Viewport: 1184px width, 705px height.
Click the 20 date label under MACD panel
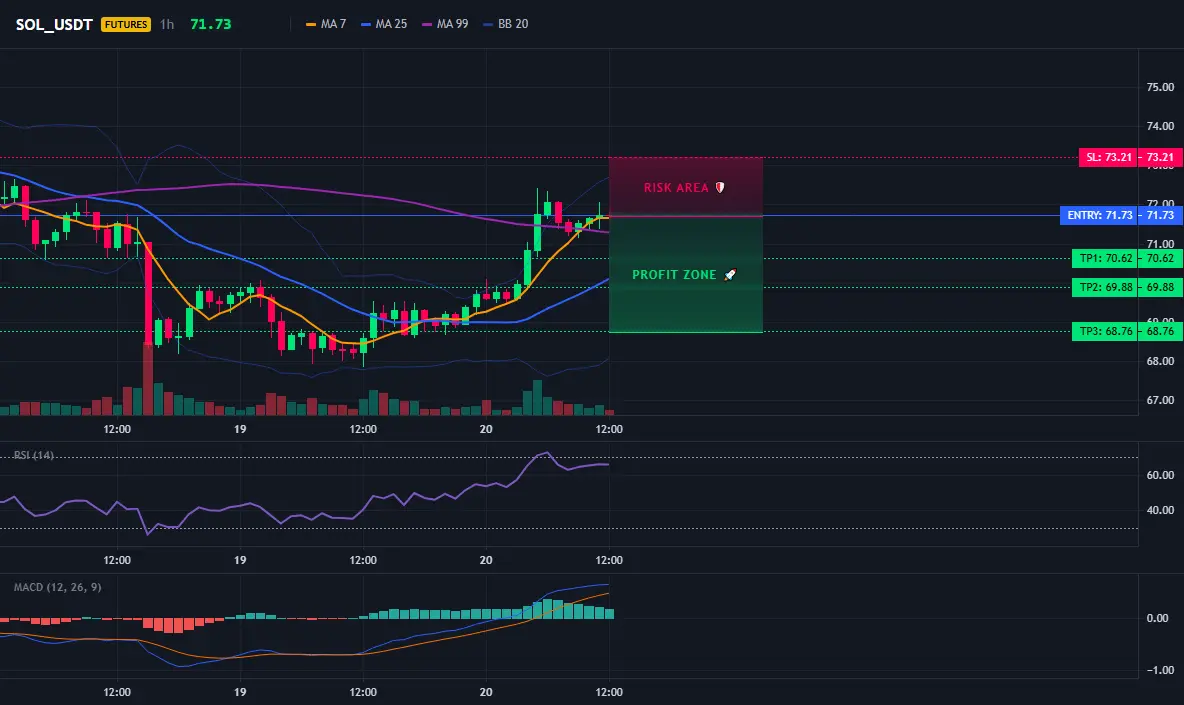[486, 691]
